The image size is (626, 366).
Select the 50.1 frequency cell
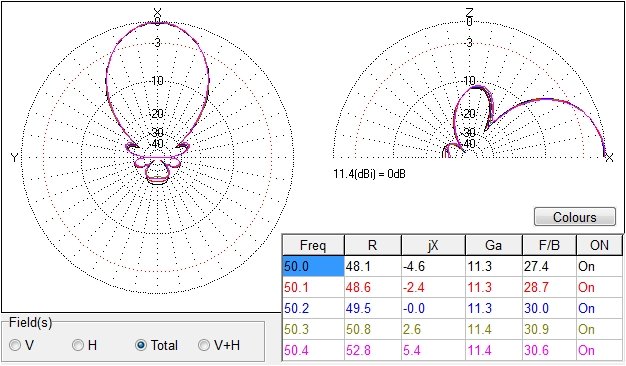[313, 287]
